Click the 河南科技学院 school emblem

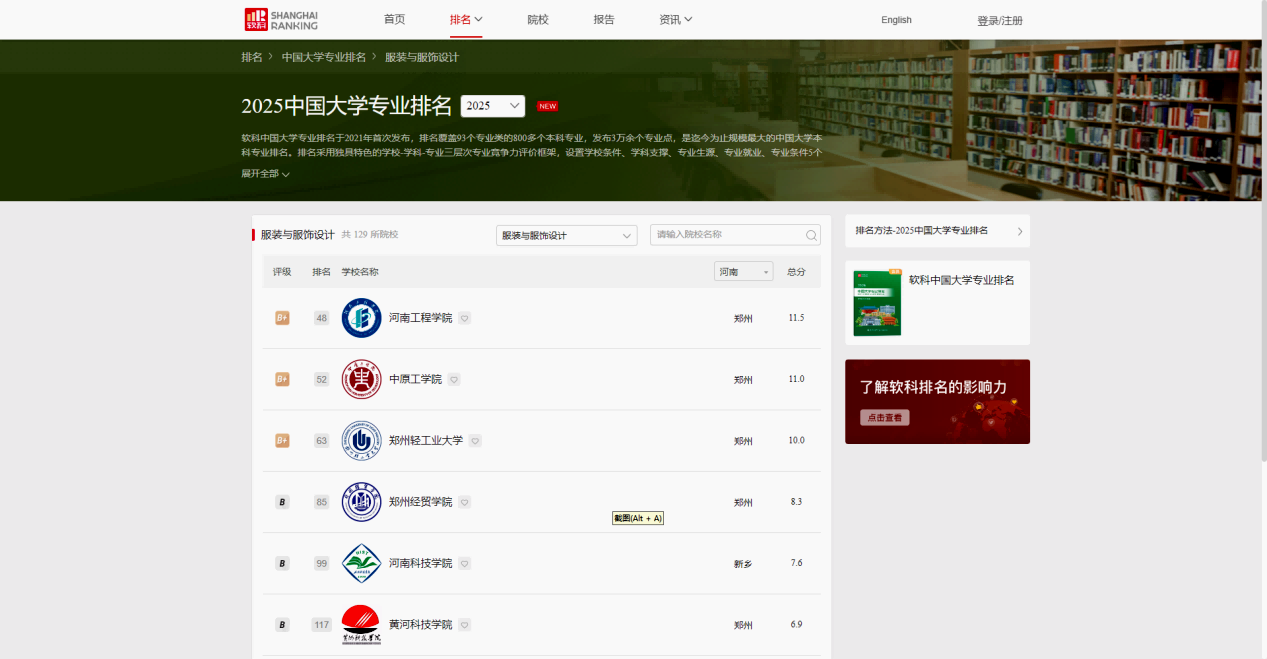(361, 563)
